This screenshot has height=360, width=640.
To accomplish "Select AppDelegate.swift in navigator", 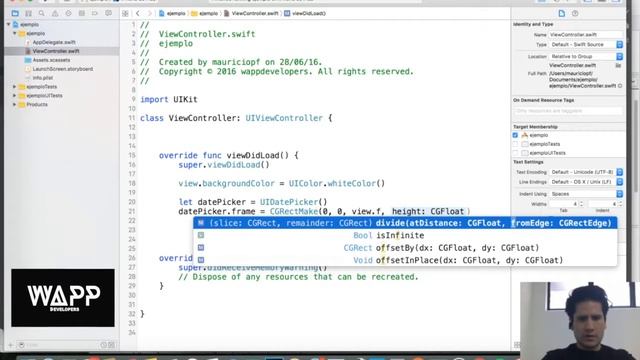I will 54,42.
